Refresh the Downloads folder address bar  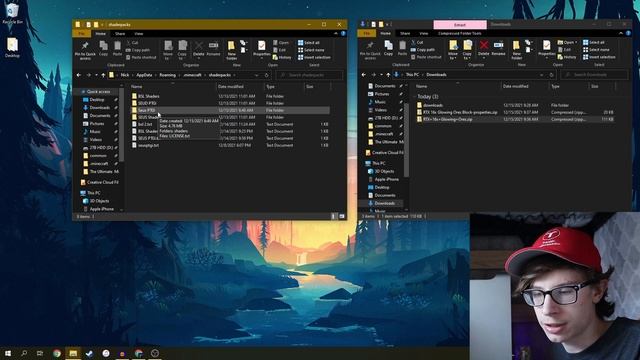[551, 75]
